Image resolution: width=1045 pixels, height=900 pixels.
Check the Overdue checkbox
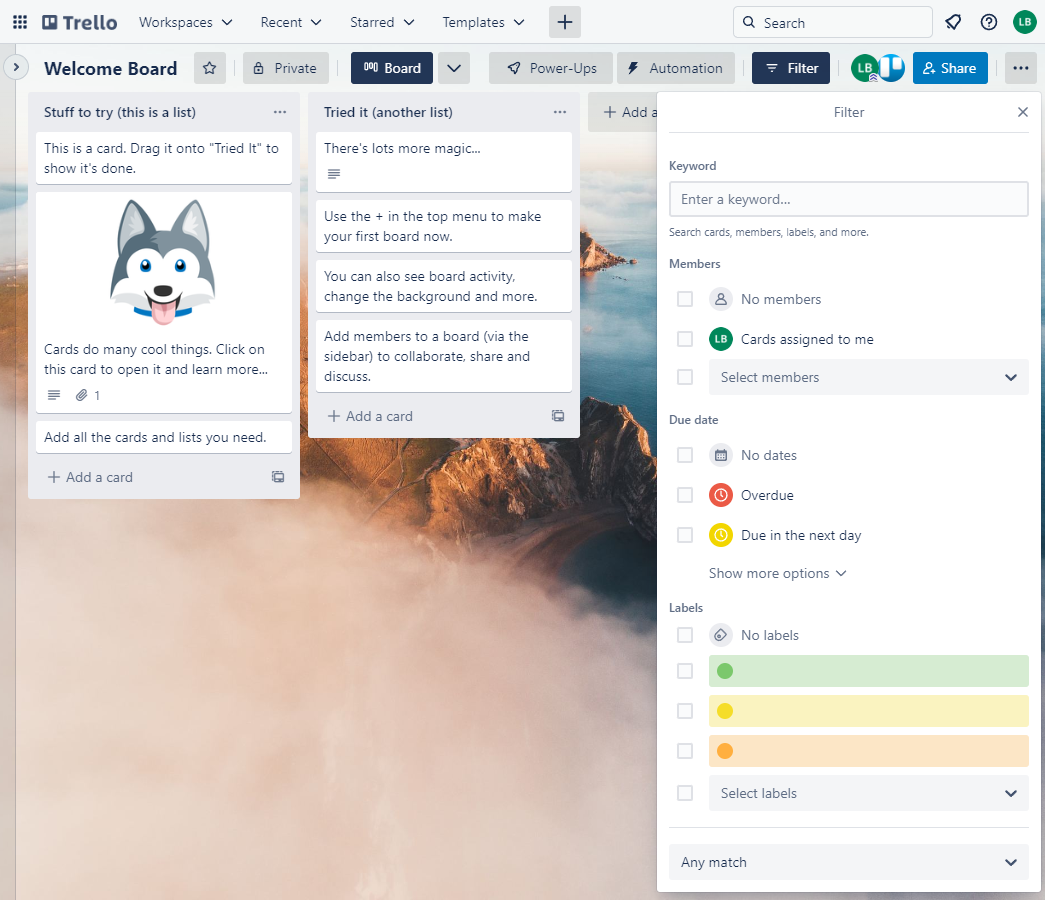click(684, 495)
